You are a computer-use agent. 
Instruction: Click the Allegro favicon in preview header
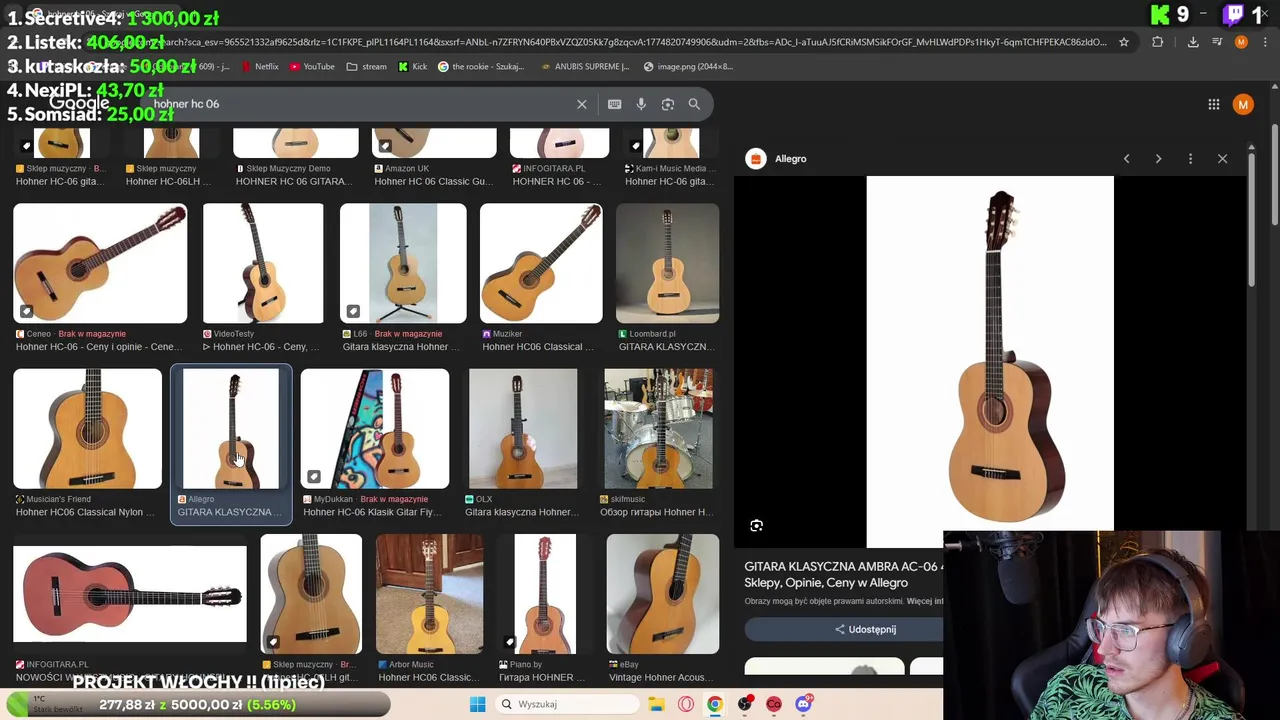[756, 159]
